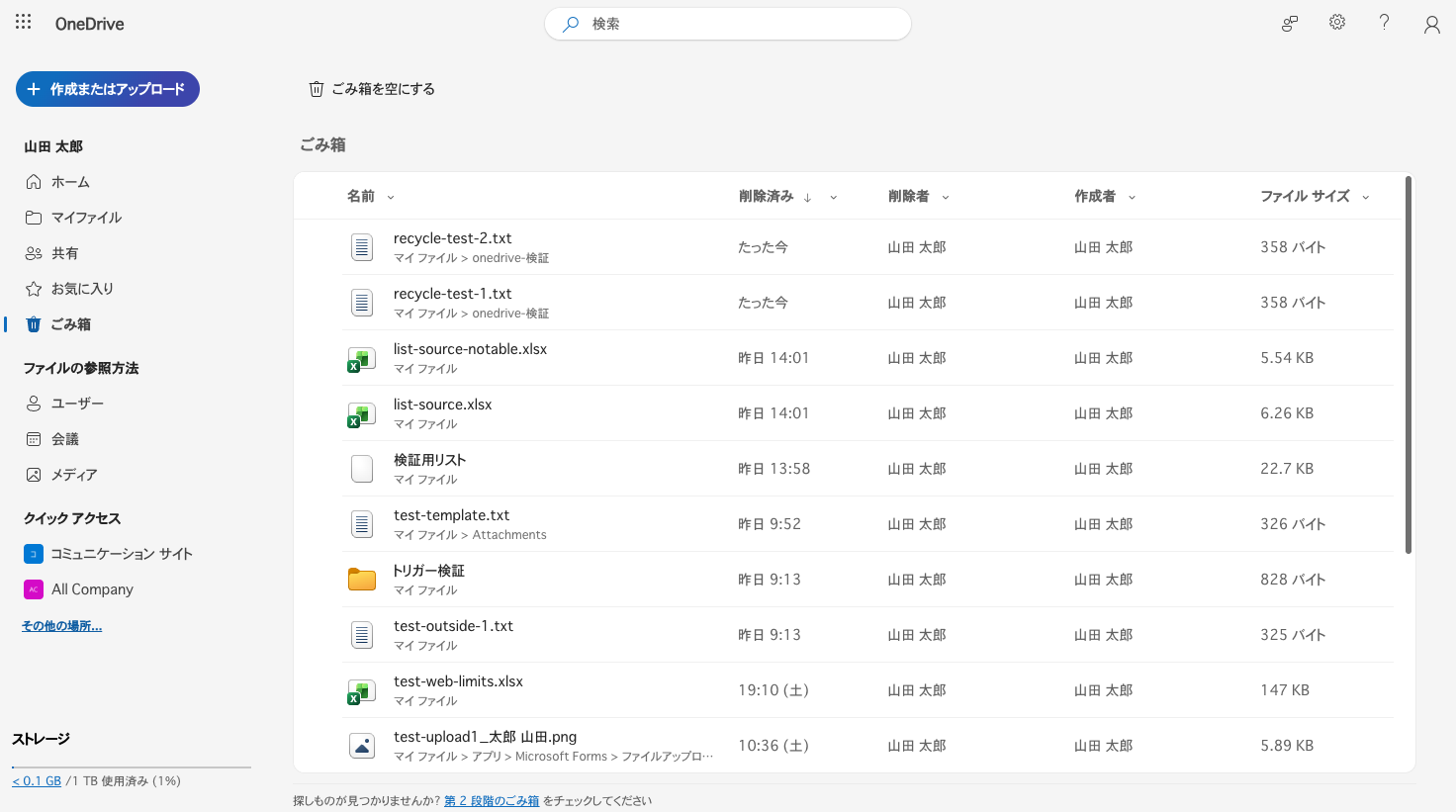This screenshot has height=812, width=1456.
Task: Select the list-source.xlsx file name
Action: [x=442, y=405]
